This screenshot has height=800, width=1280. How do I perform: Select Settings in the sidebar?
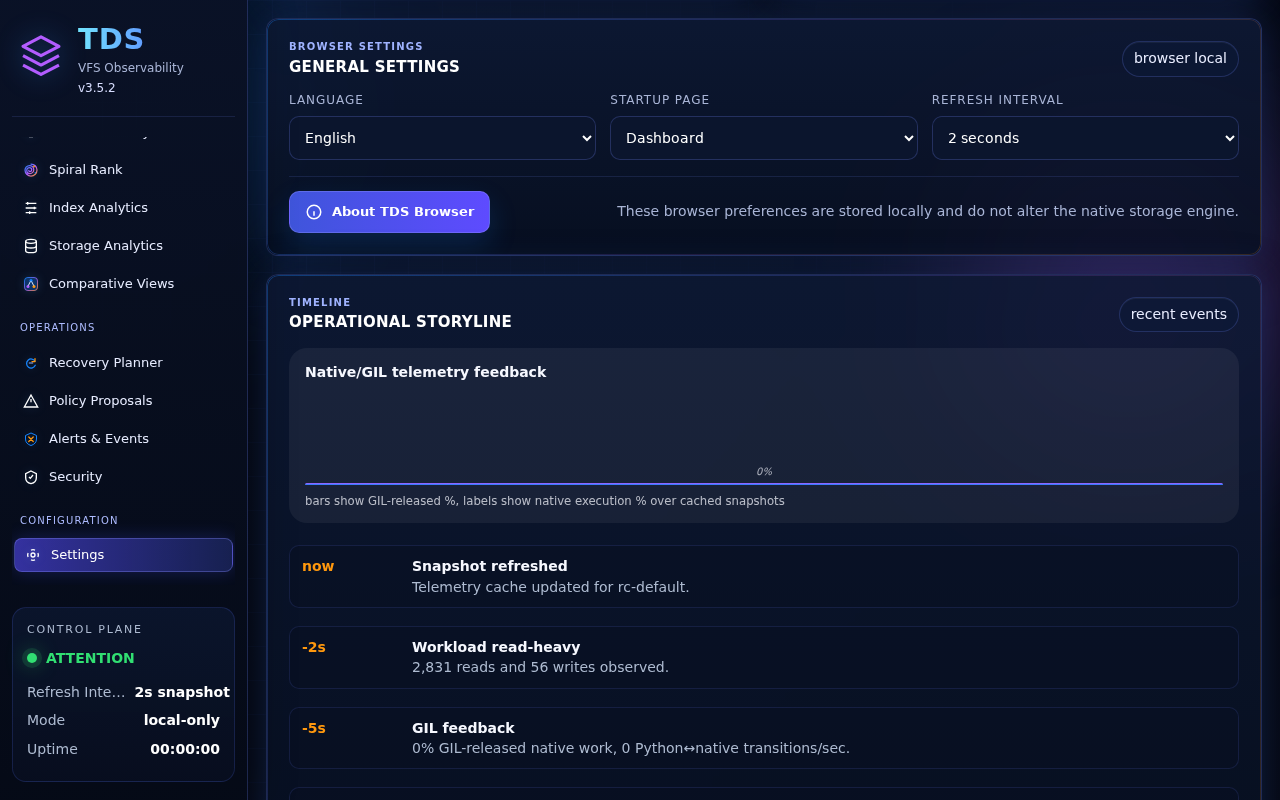point(123,555)
